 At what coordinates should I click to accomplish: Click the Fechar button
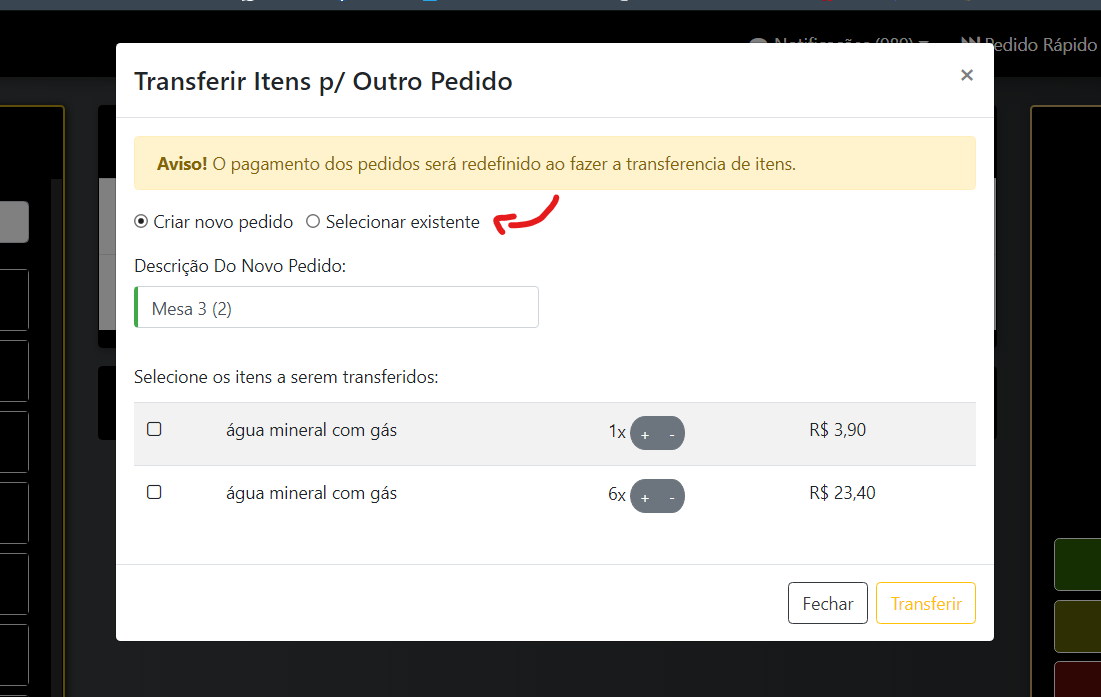pyautogui.click(x=827, y=603)
